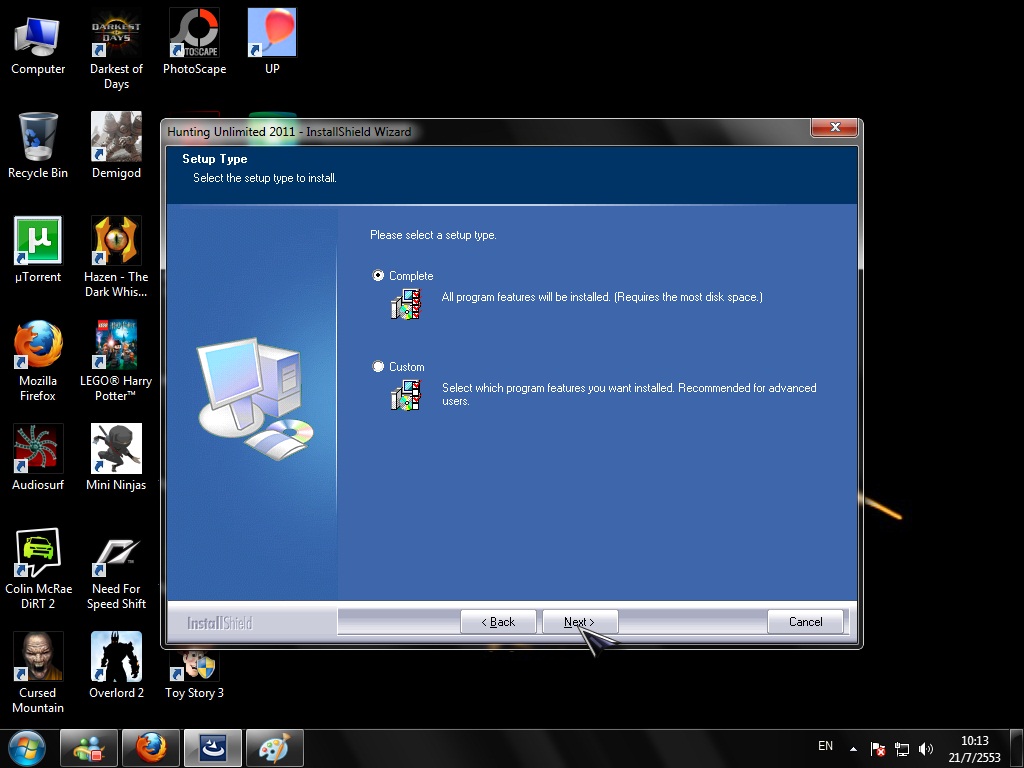The height and width of the screenshot is (768, 1024).
Task: Select the Hazen - The Dark Whispers shortcut
Action: tap(116, 257)
